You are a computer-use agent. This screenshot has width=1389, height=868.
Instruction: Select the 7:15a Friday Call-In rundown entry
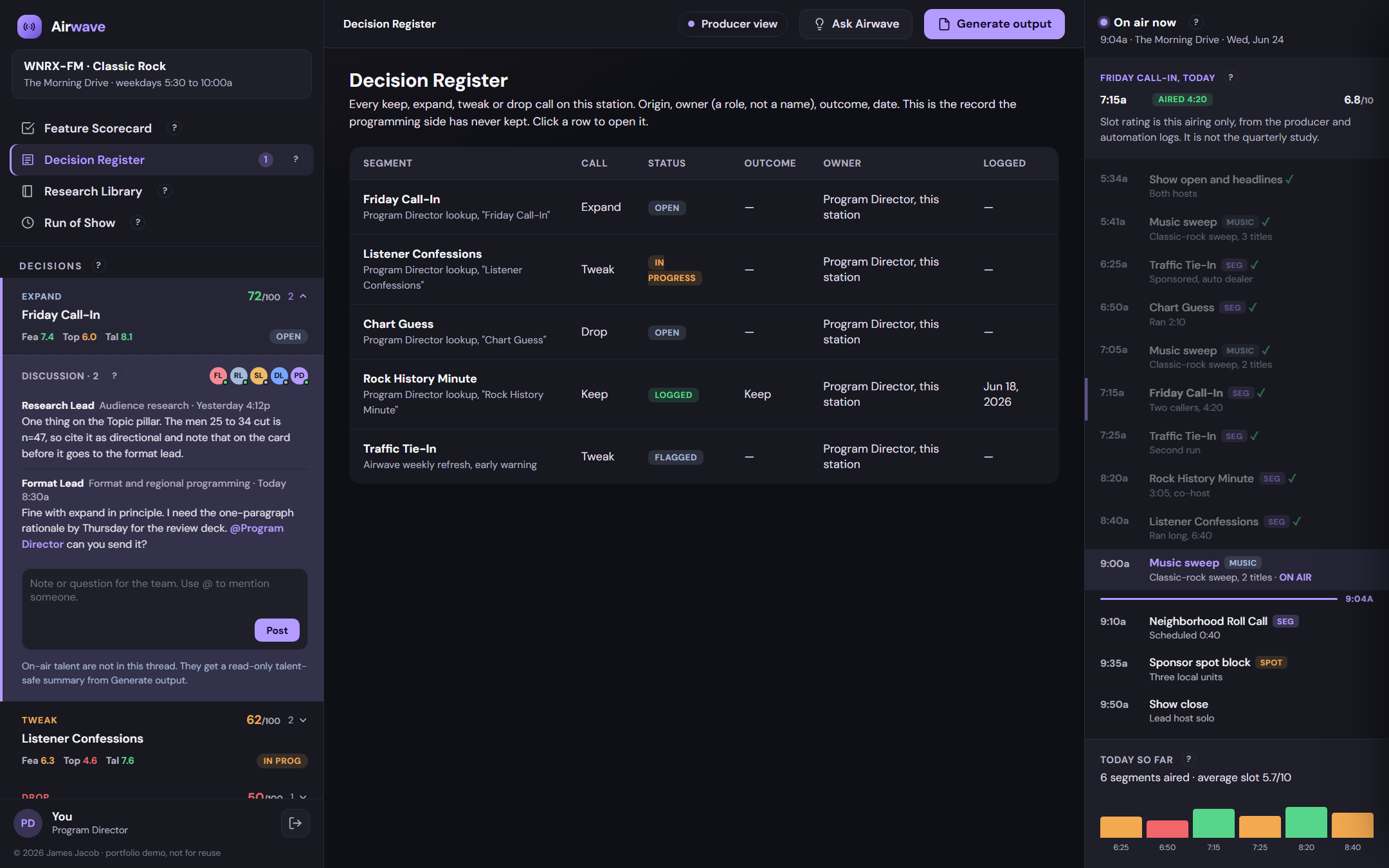(x=1237, y=399)
